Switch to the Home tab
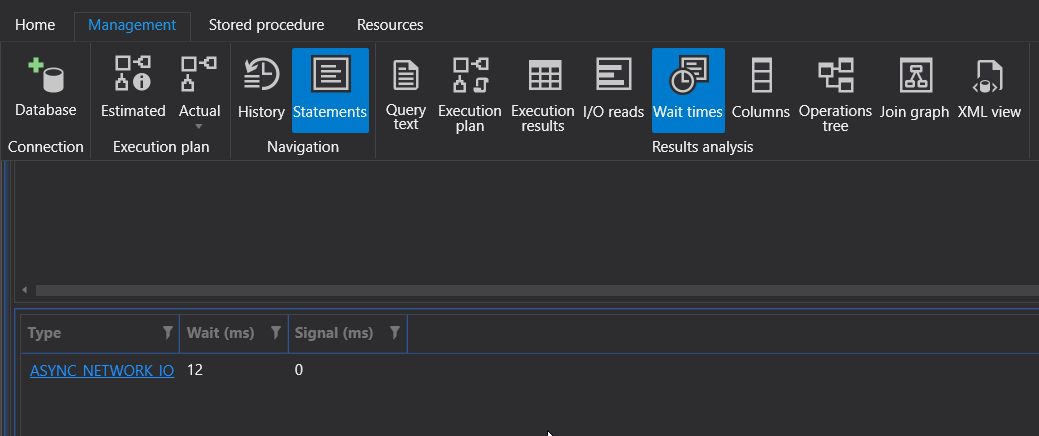This screenshot has width=1039, height=436. 35,25
